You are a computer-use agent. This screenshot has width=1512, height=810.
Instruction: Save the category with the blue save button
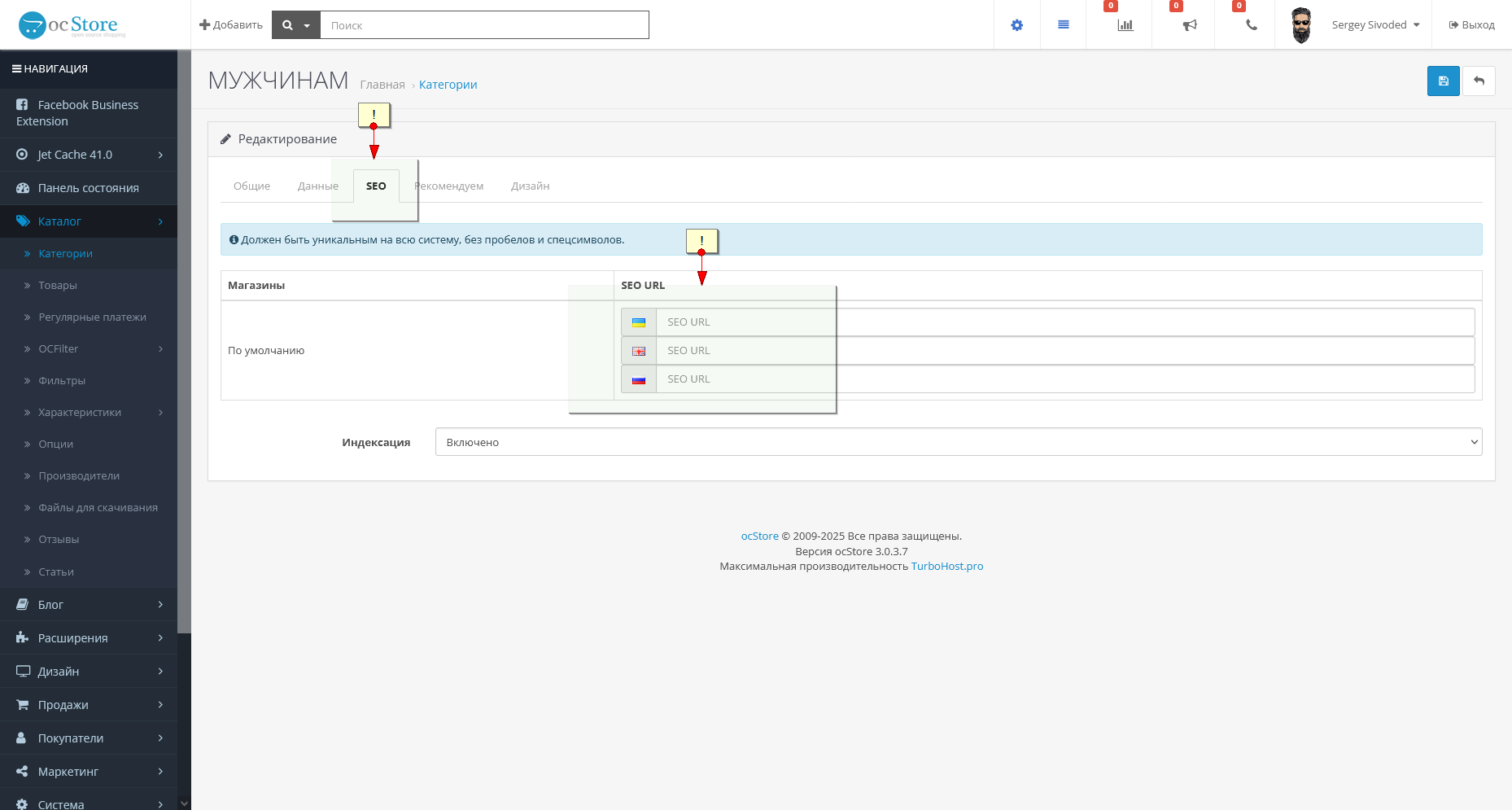(1444, 81)
